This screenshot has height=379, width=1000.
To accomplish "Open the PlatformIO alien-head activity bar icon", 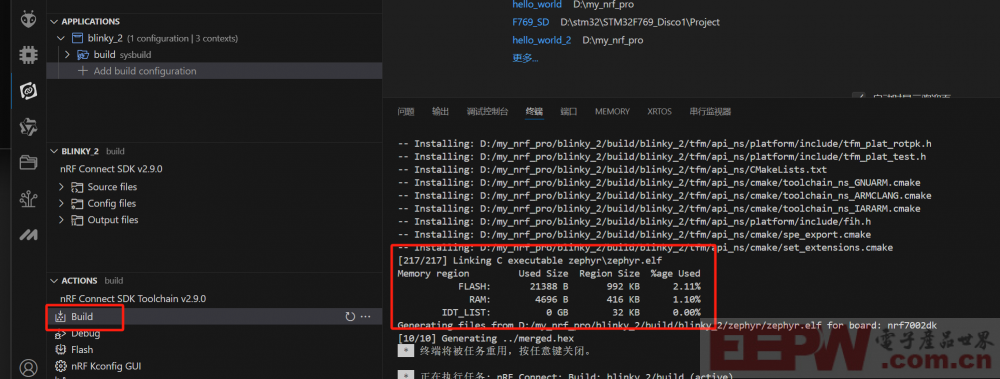I will coord(28,20).
